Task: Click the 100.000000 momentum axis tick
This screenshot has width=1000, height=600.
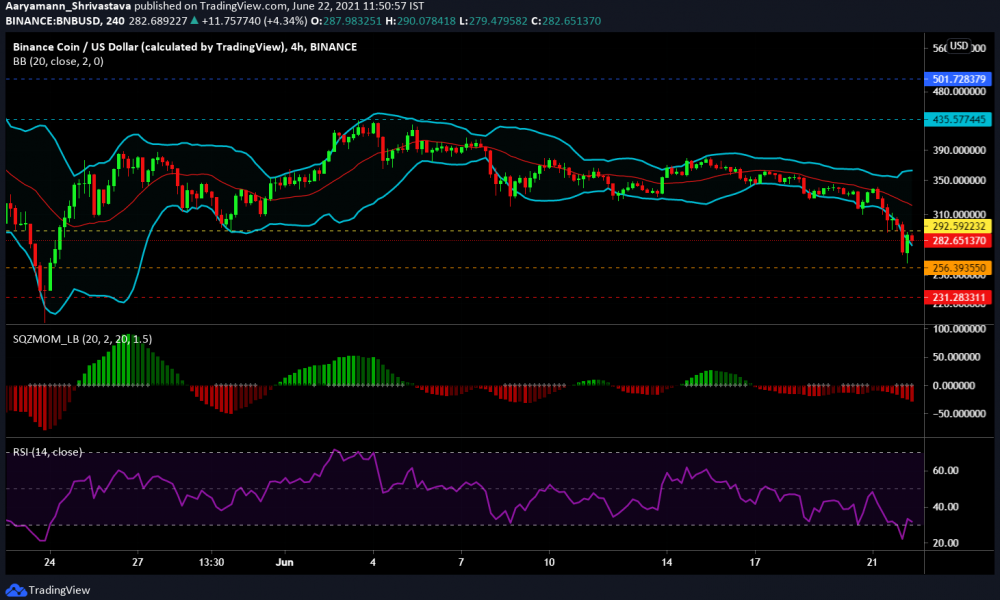Action: pyautogui.click(x=959, y=329)
